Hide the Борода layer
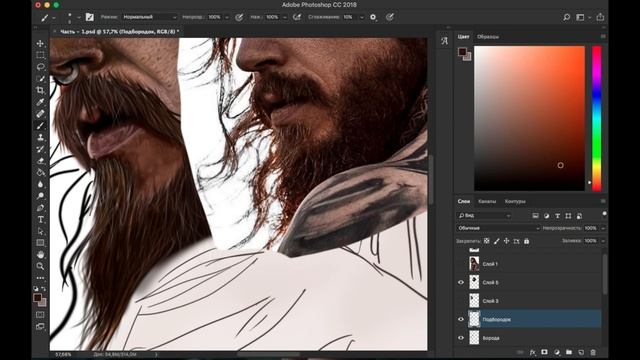Viewport: 640px width, 360px height. (461, 338)
